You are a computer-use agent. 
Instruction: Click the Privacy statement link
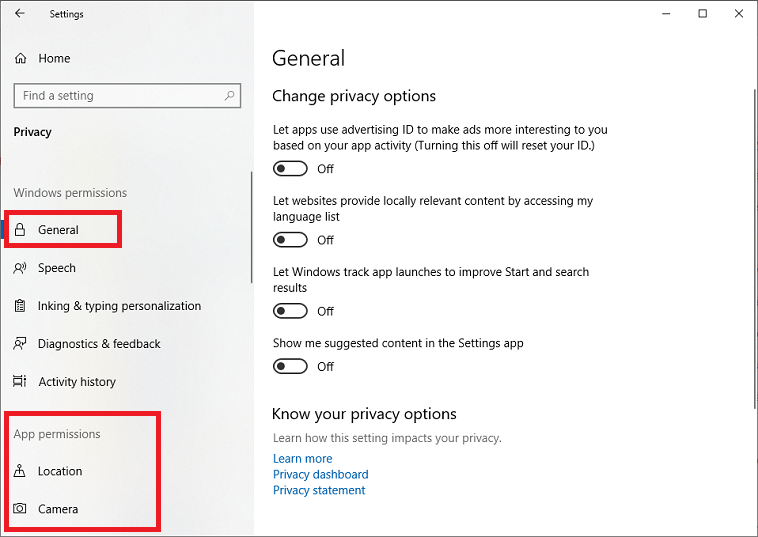(319, 491)
